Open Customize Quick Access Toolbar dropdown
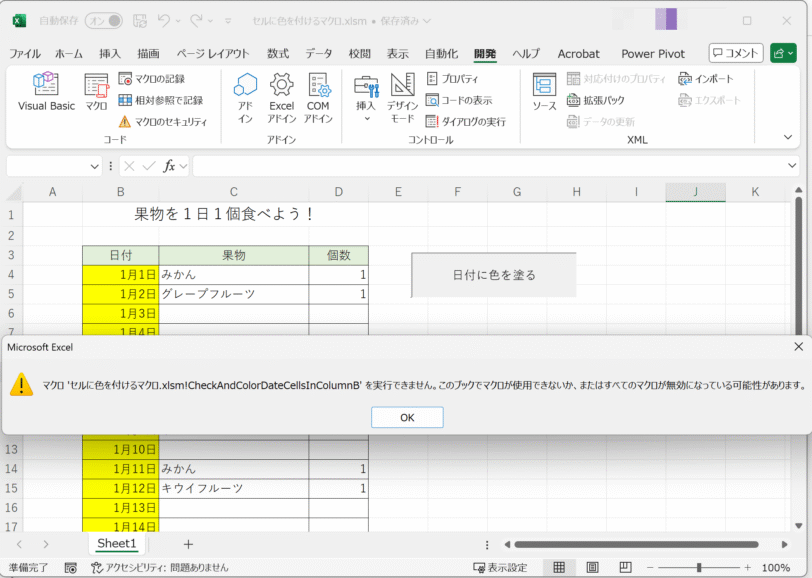This screenshot has width=812, height=578. click(228, 21)
